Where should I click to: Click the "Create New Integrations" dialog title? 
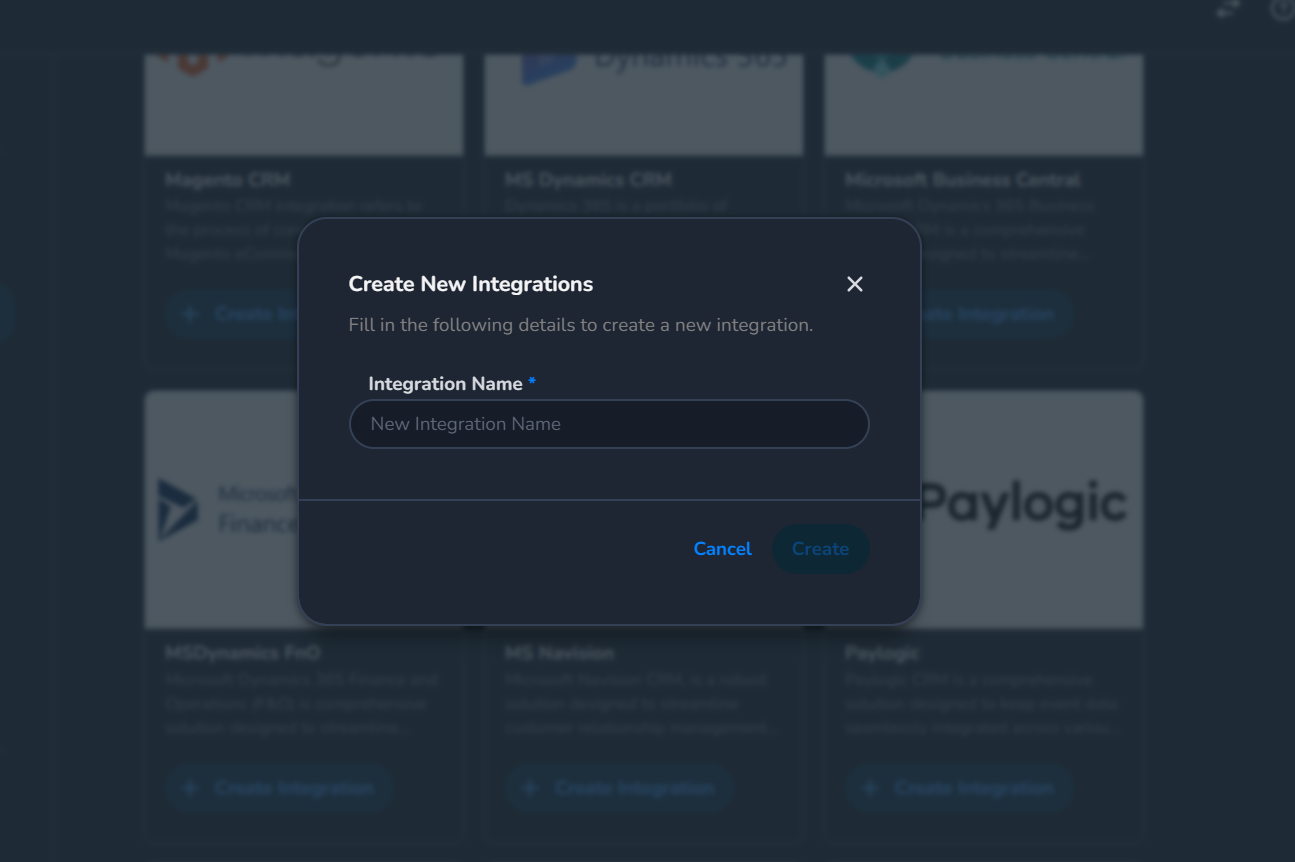471,284
